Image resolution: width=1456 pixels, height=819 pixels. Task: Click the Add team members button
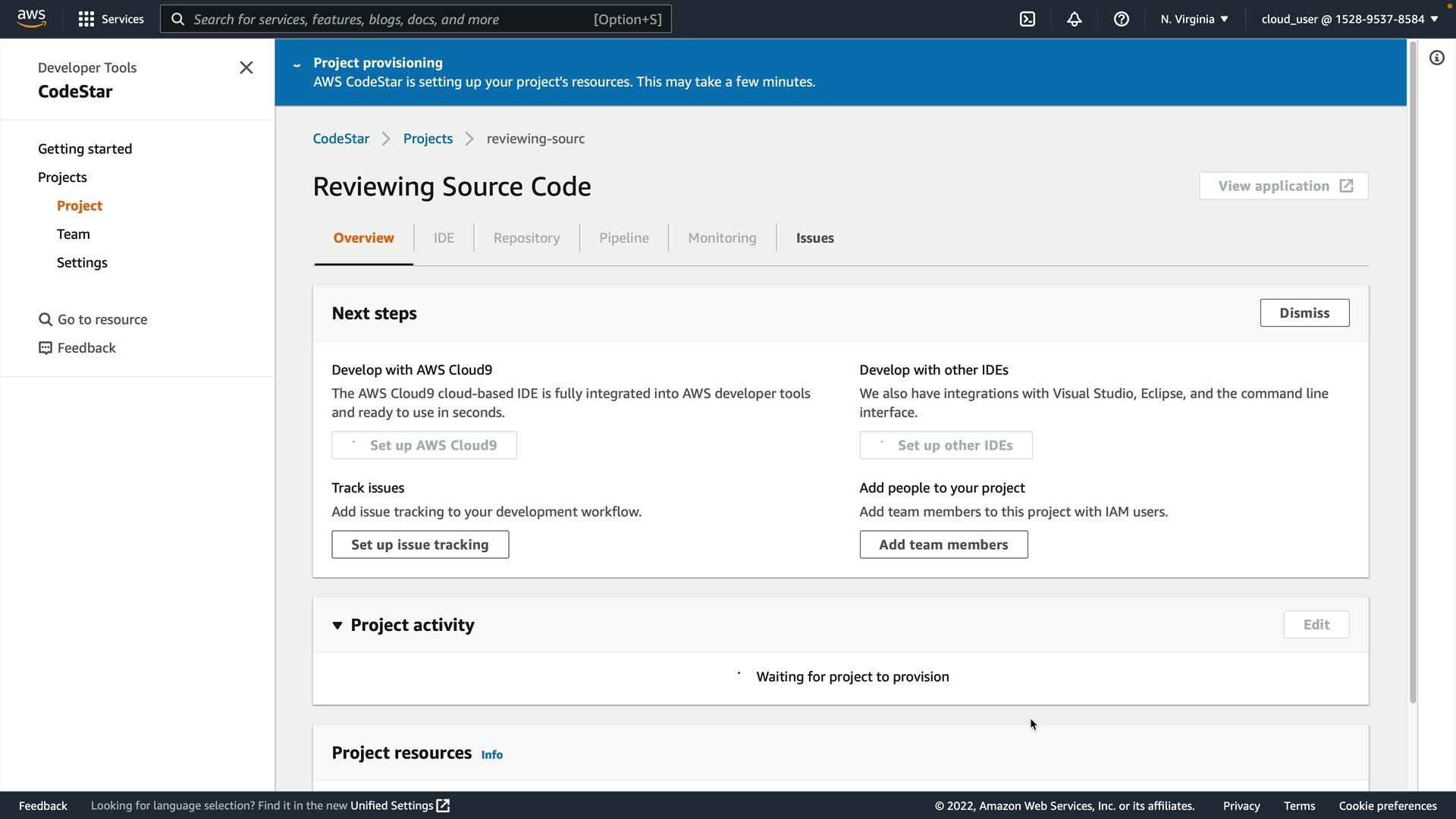point(943,544)
